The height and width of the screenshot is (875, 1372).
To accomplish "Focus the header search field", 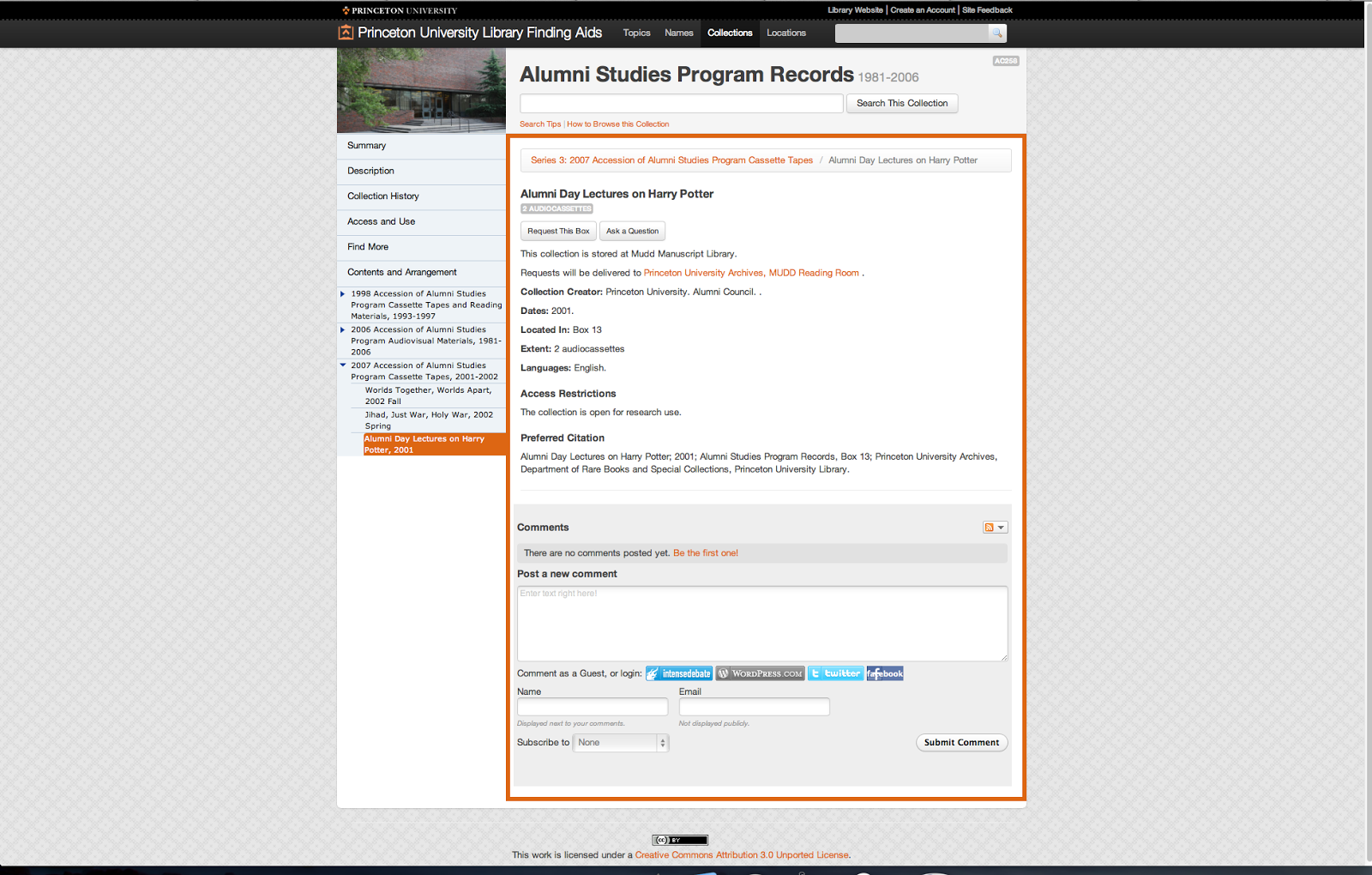I will [912, 33].
